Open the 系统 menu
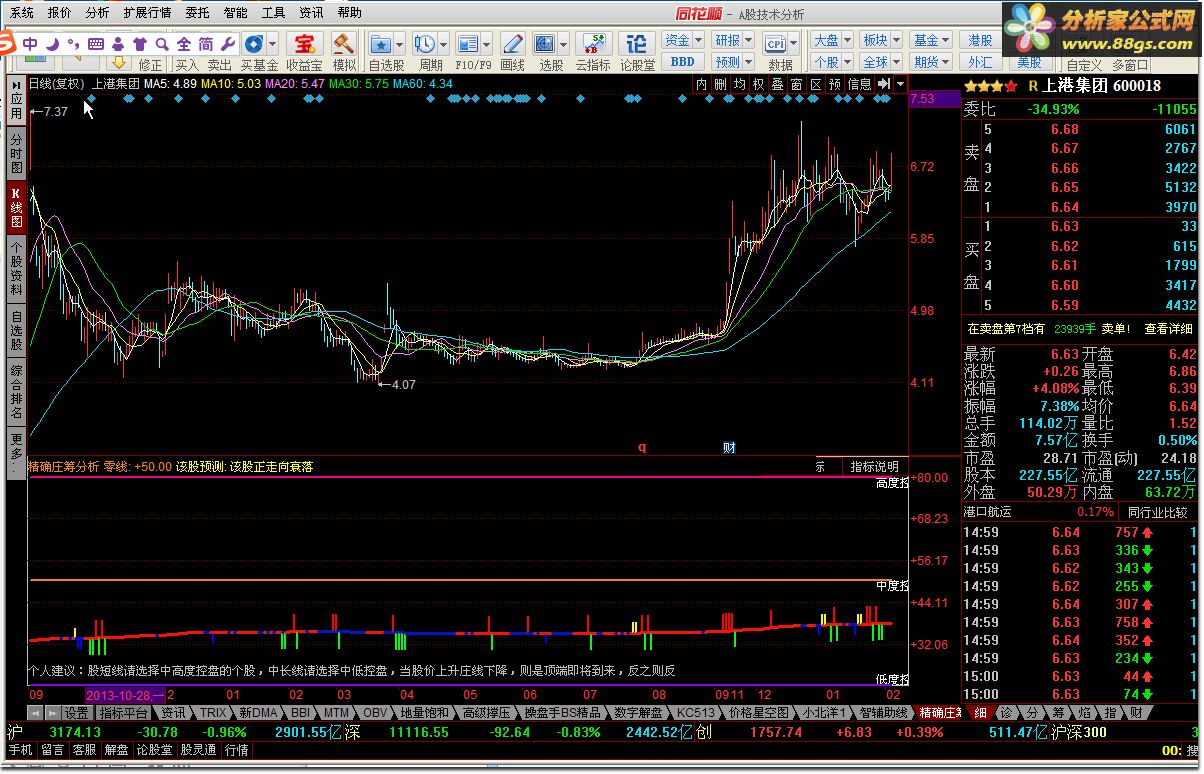Image resolution: width=1204 pixels, height=774 pixels. (21, 13)
